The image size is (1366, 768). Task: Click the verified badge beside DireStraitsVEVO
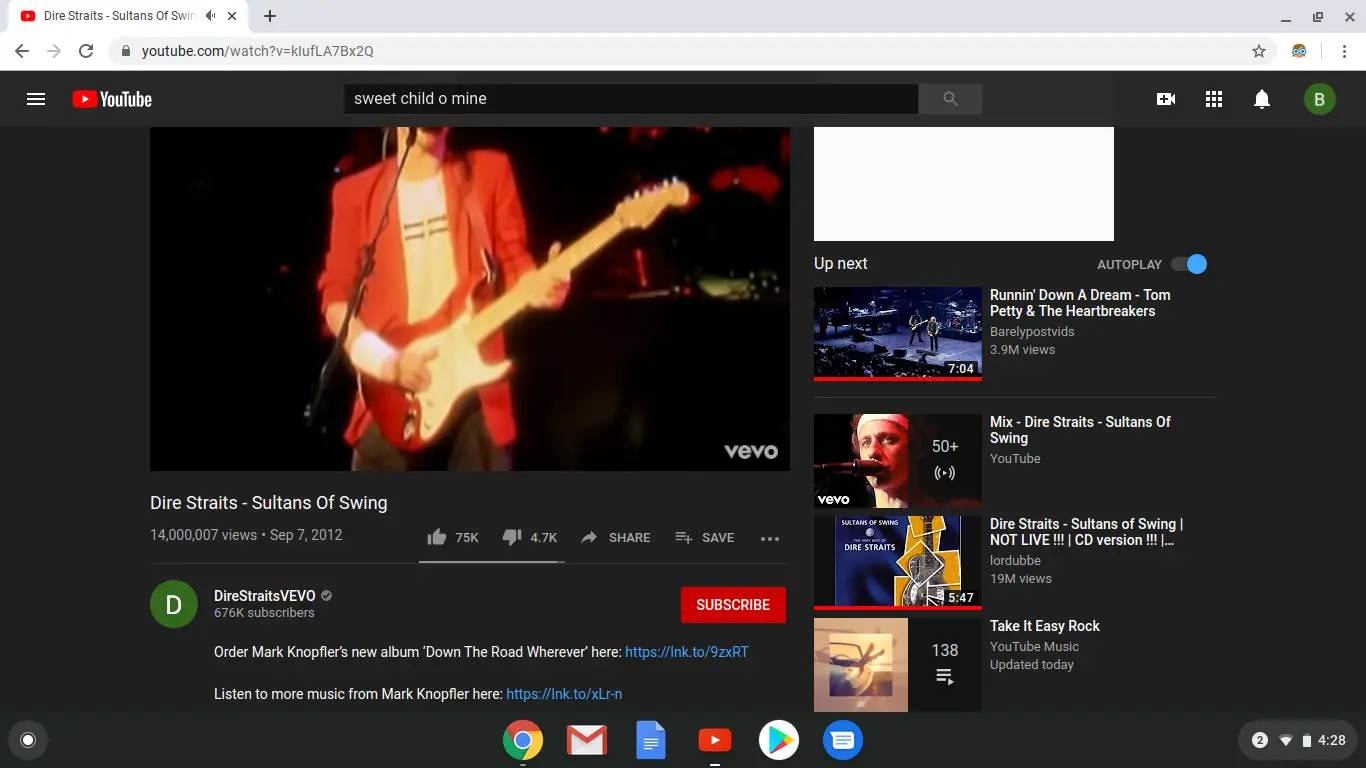[326, 596]
